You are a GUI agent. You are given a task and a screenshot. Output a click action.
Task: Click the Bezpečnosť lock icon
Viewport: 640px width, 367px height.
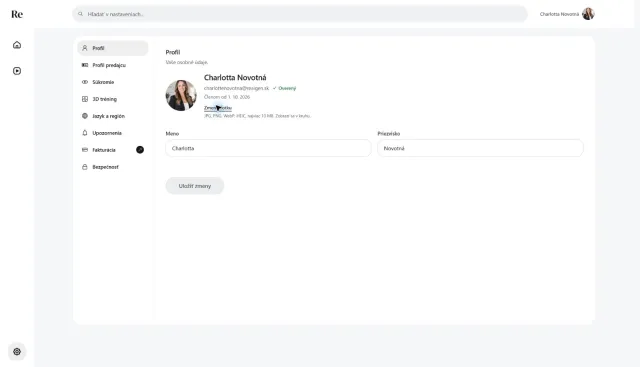(85, 167)
